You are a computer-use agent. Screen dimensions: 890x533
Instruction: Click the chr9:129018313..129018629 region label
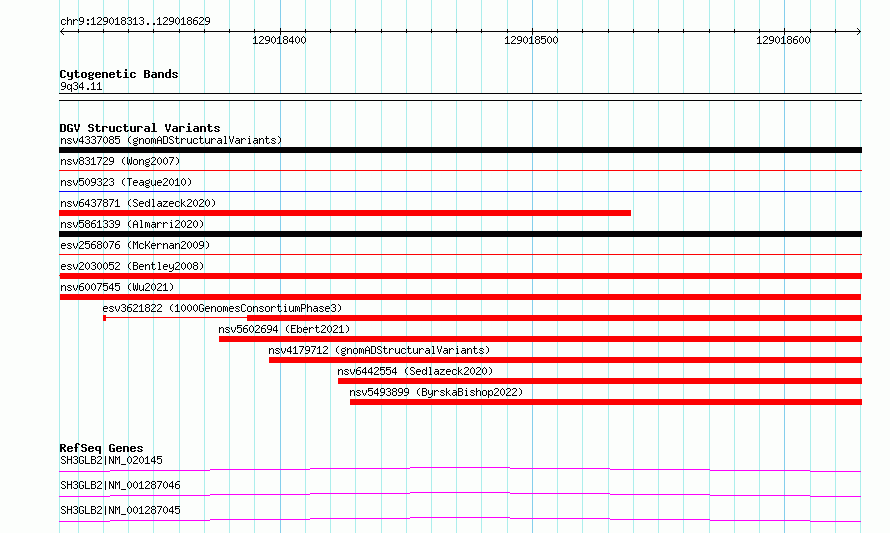point(135,21)
